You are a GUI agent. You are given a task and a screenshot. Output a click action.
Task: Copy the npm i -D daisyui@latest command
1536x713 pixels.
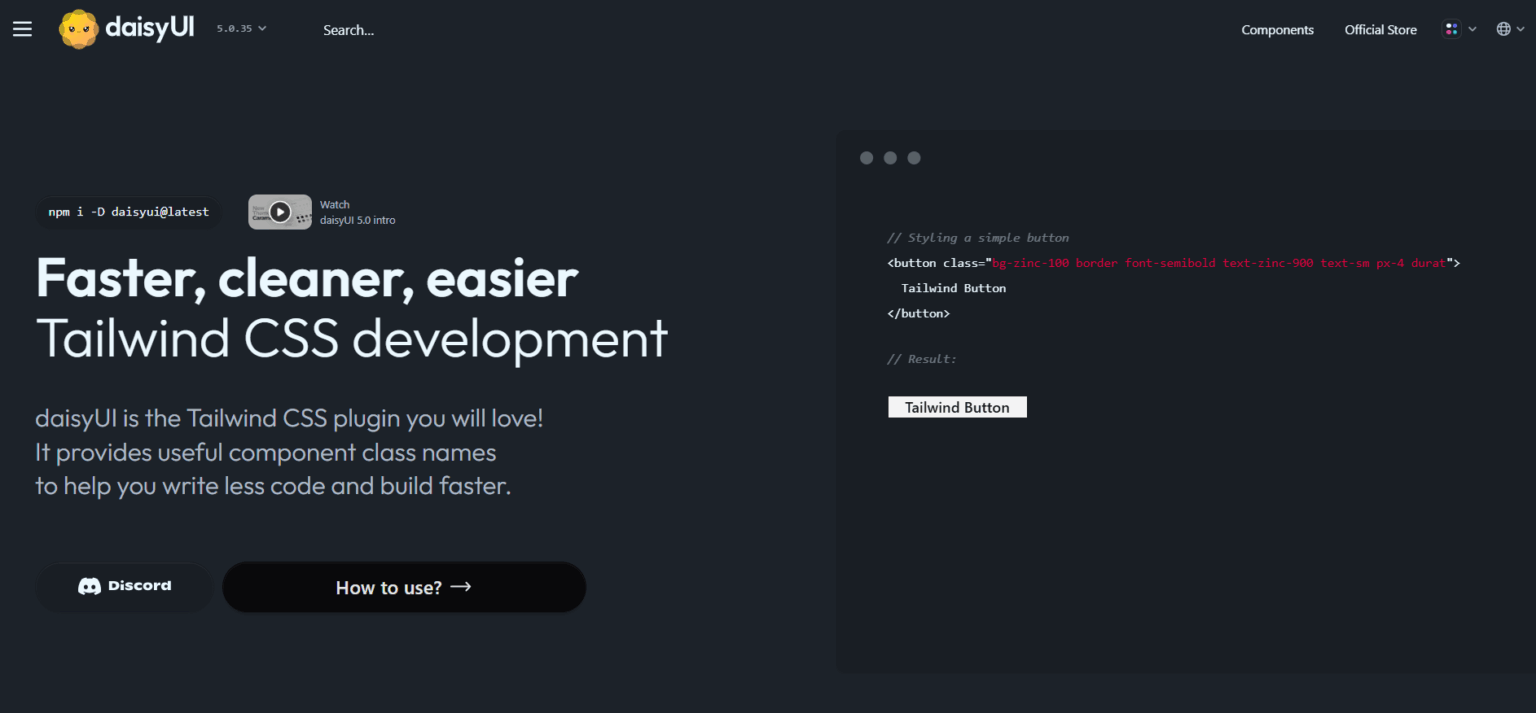[129, 212]
